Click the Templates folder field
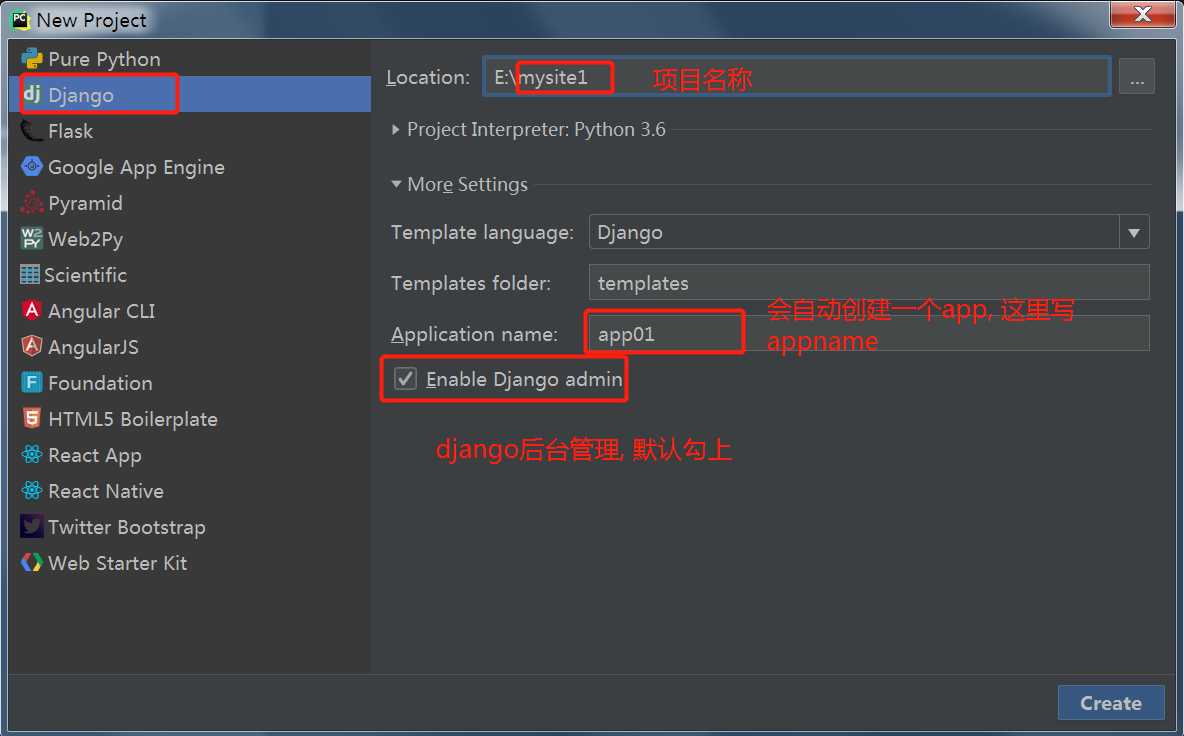1184x736 pixels. (x=869, y=282)
